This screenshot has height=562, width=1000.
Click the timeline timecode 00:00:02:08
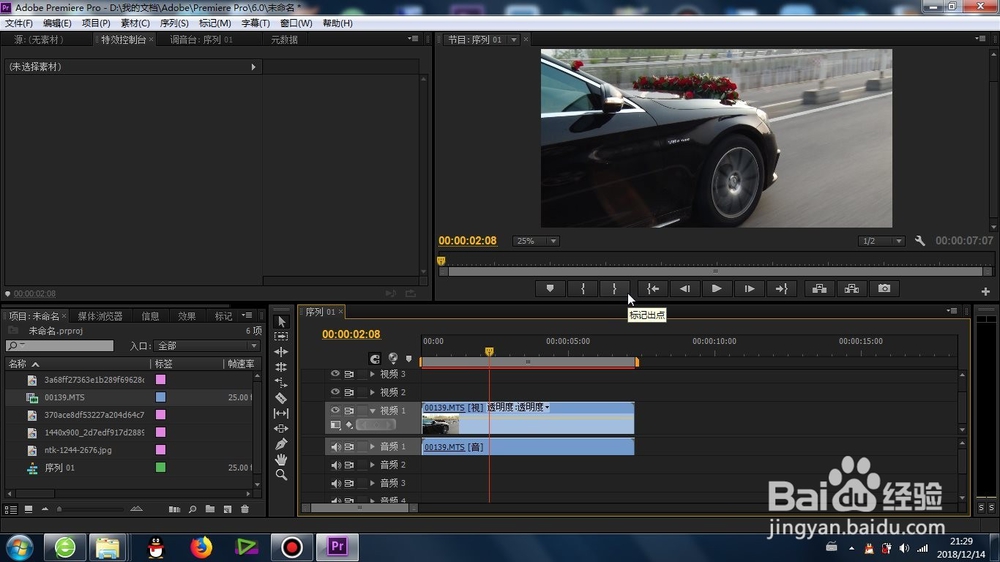click(x=351, y=334)
